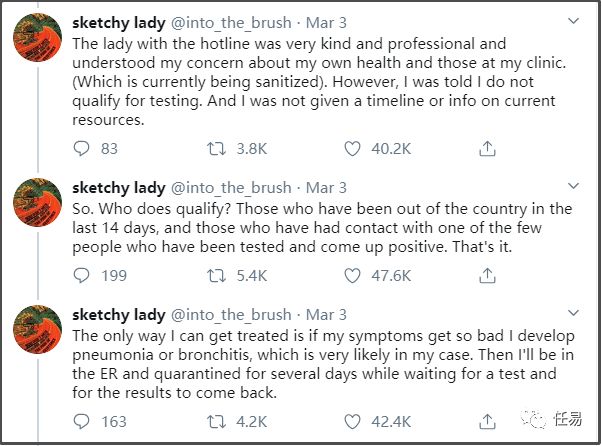Screen dimensions: 602x446
Task: Share the pneumonia or bronchitis tweet
Action: pos(487,421)
